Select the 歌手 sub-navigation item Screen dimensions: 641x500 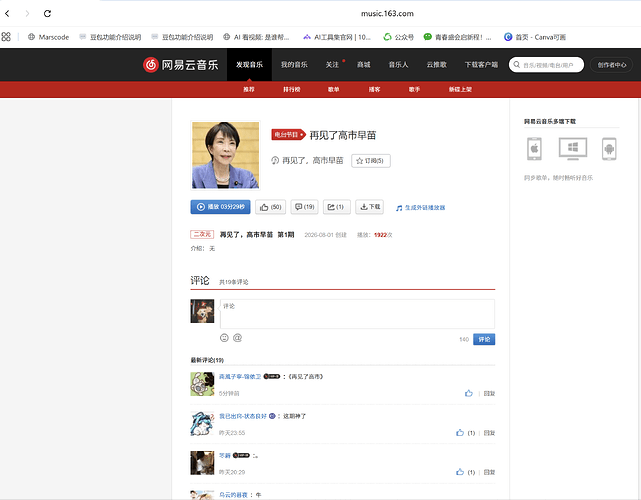415,89
